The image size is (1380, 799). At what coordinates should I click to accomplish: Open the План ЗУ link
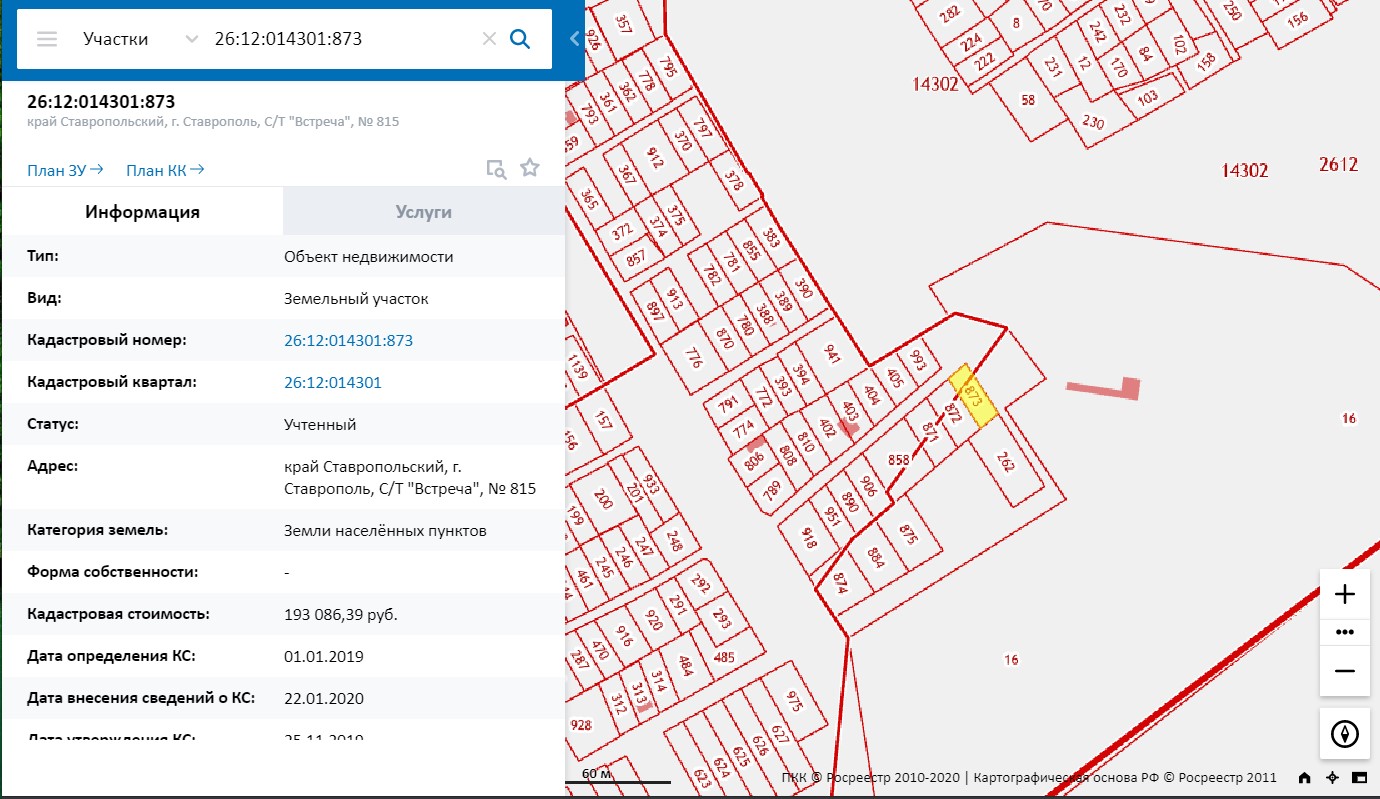tap(66, 170)
